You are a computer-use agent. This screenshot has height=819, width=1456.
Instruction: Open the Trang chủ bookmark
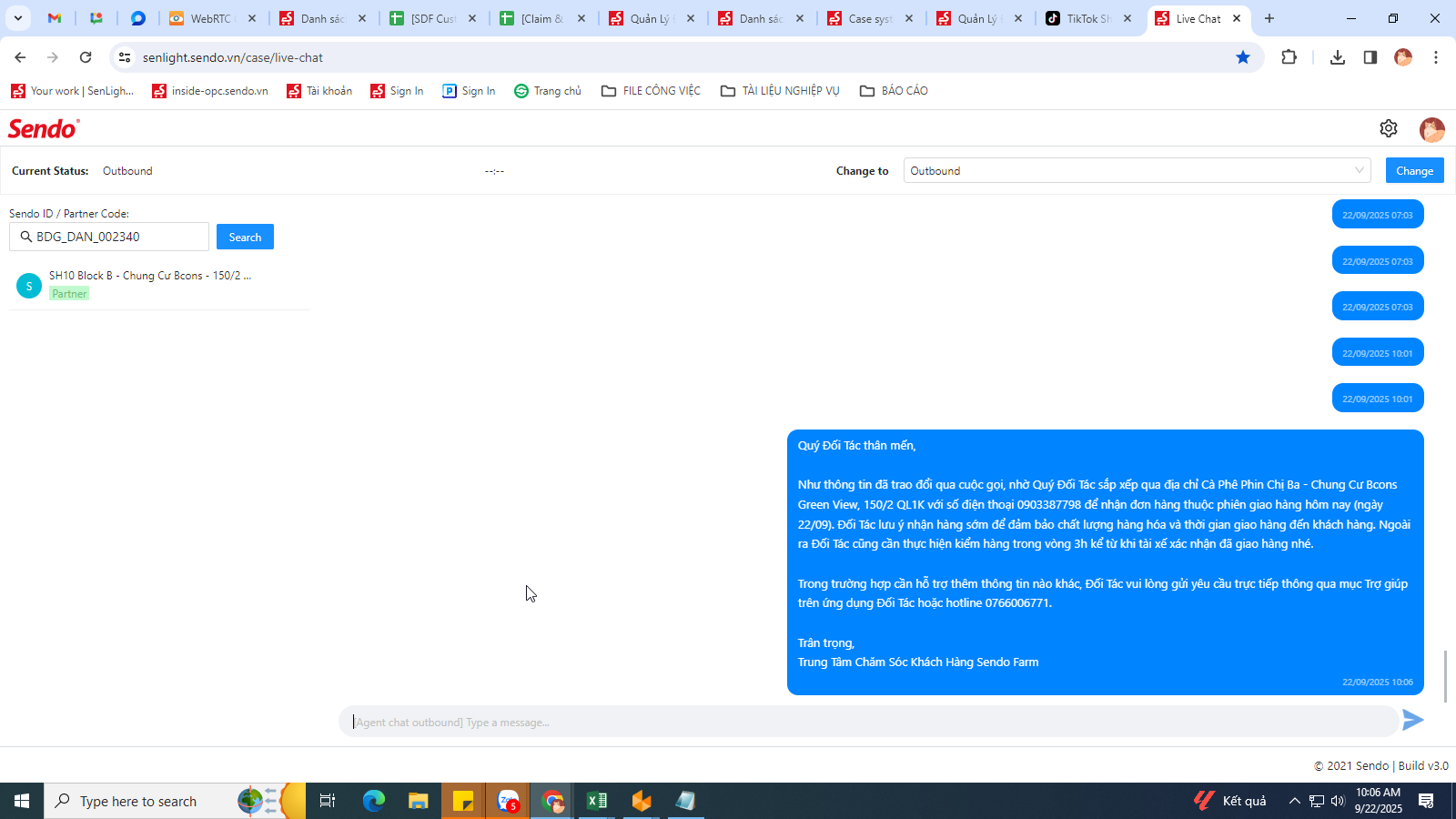548,91
